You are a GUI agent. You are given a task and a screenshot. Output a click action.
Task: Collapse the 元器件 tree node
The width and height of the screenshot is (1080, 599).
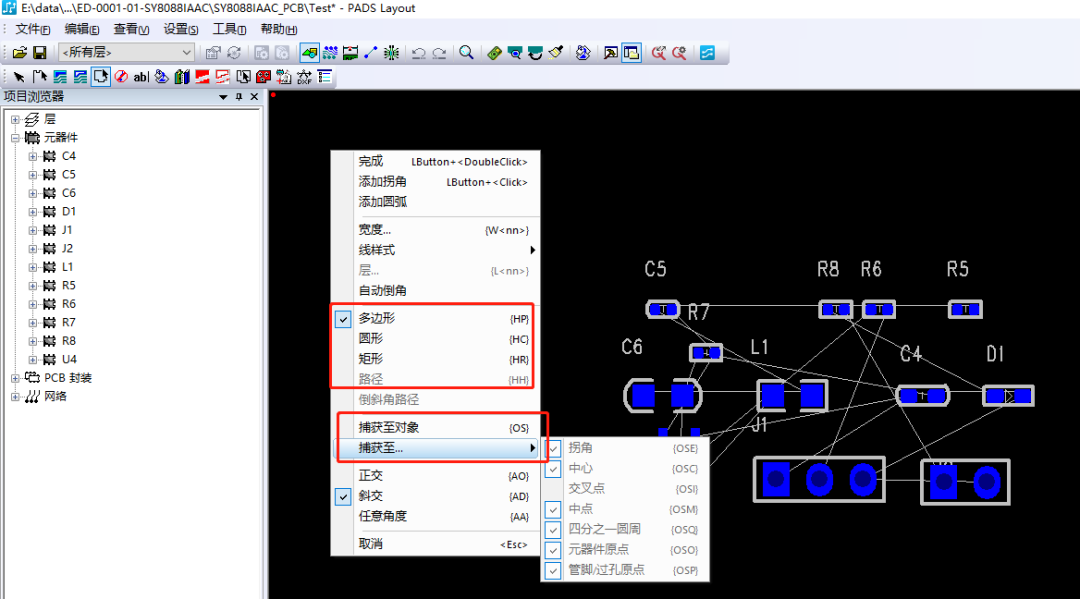(15, 137)
